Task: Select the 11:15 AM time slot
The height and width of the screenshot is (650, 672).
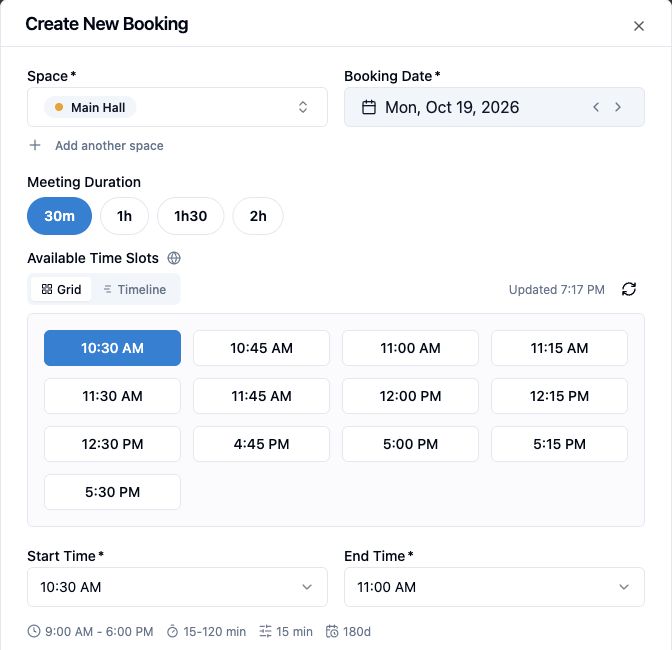Action: pyautogui.click(x=559, y=348)
